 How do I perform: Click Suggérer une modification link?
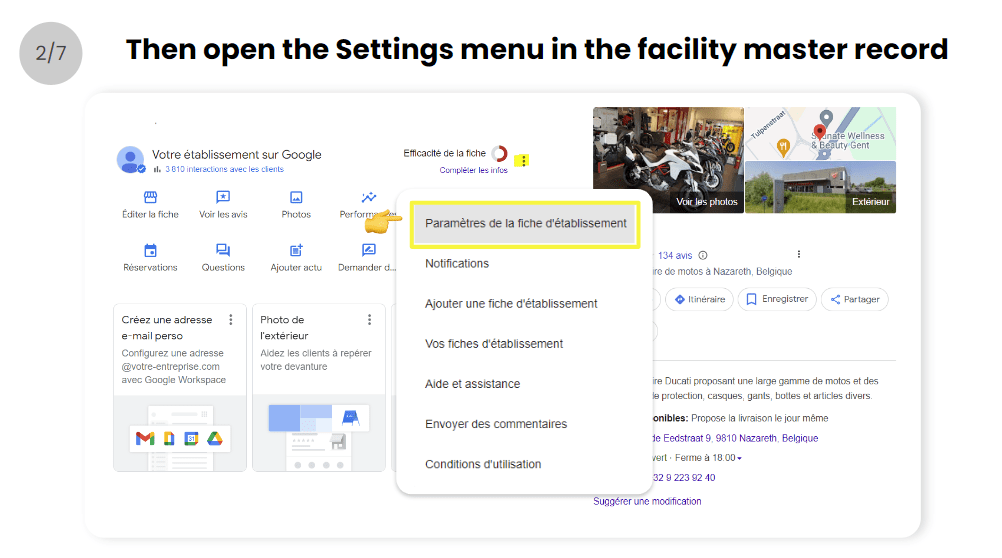click(647, 501)
